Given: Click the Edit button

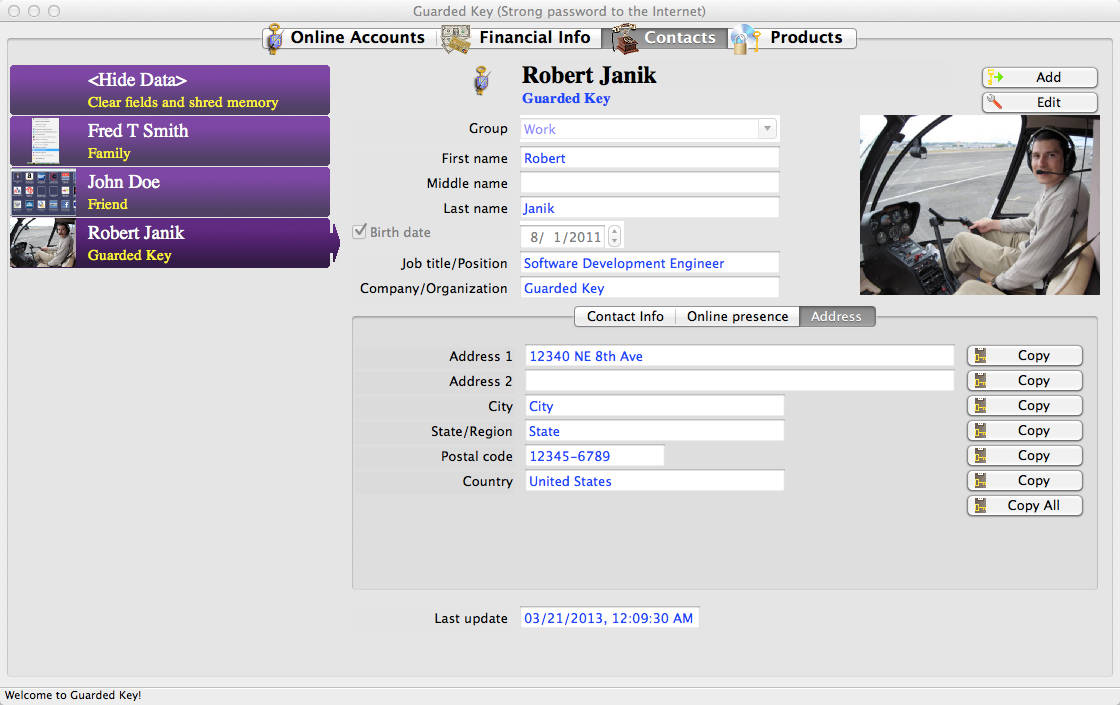Looking at the screenshot, I should (1039, 102).
